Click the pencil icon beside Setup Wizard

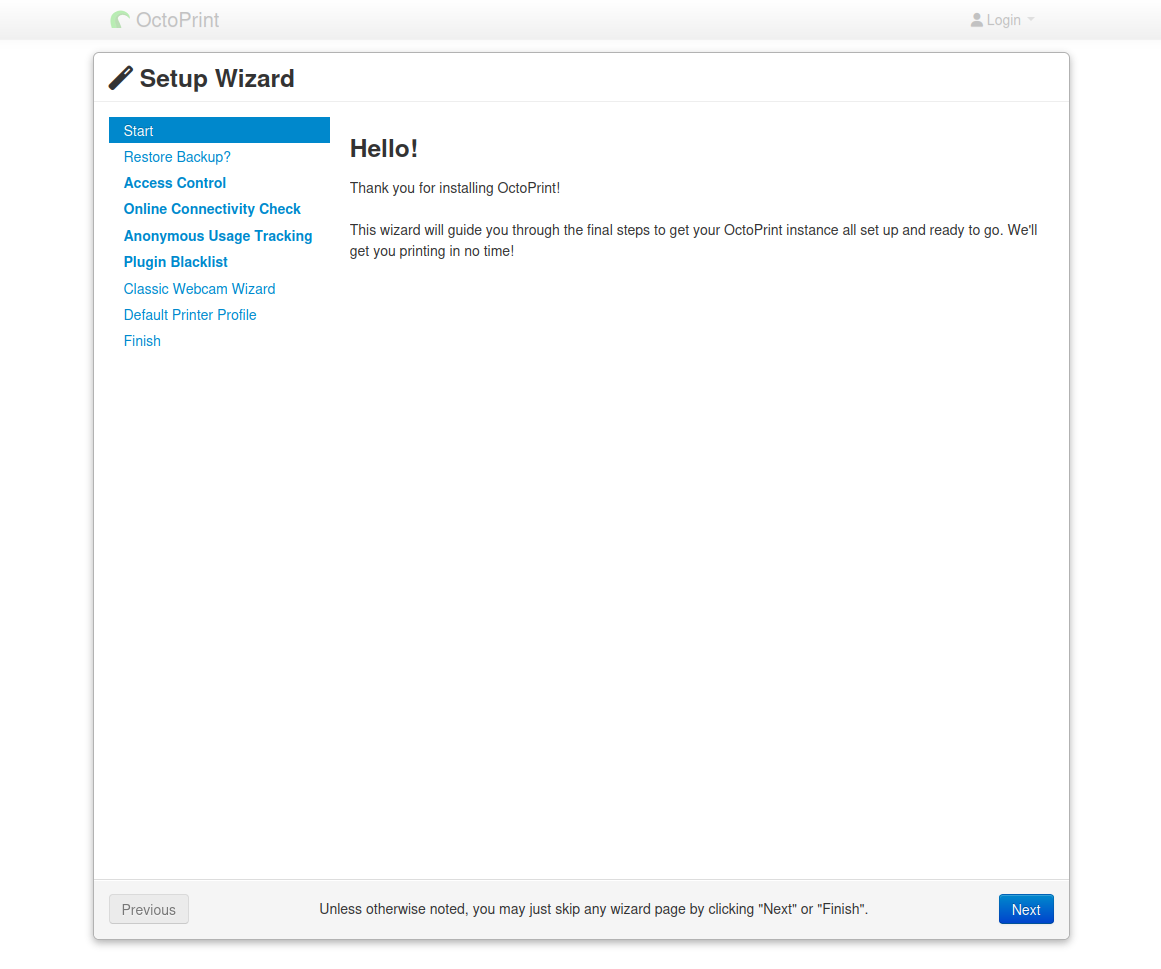[121, 78]
